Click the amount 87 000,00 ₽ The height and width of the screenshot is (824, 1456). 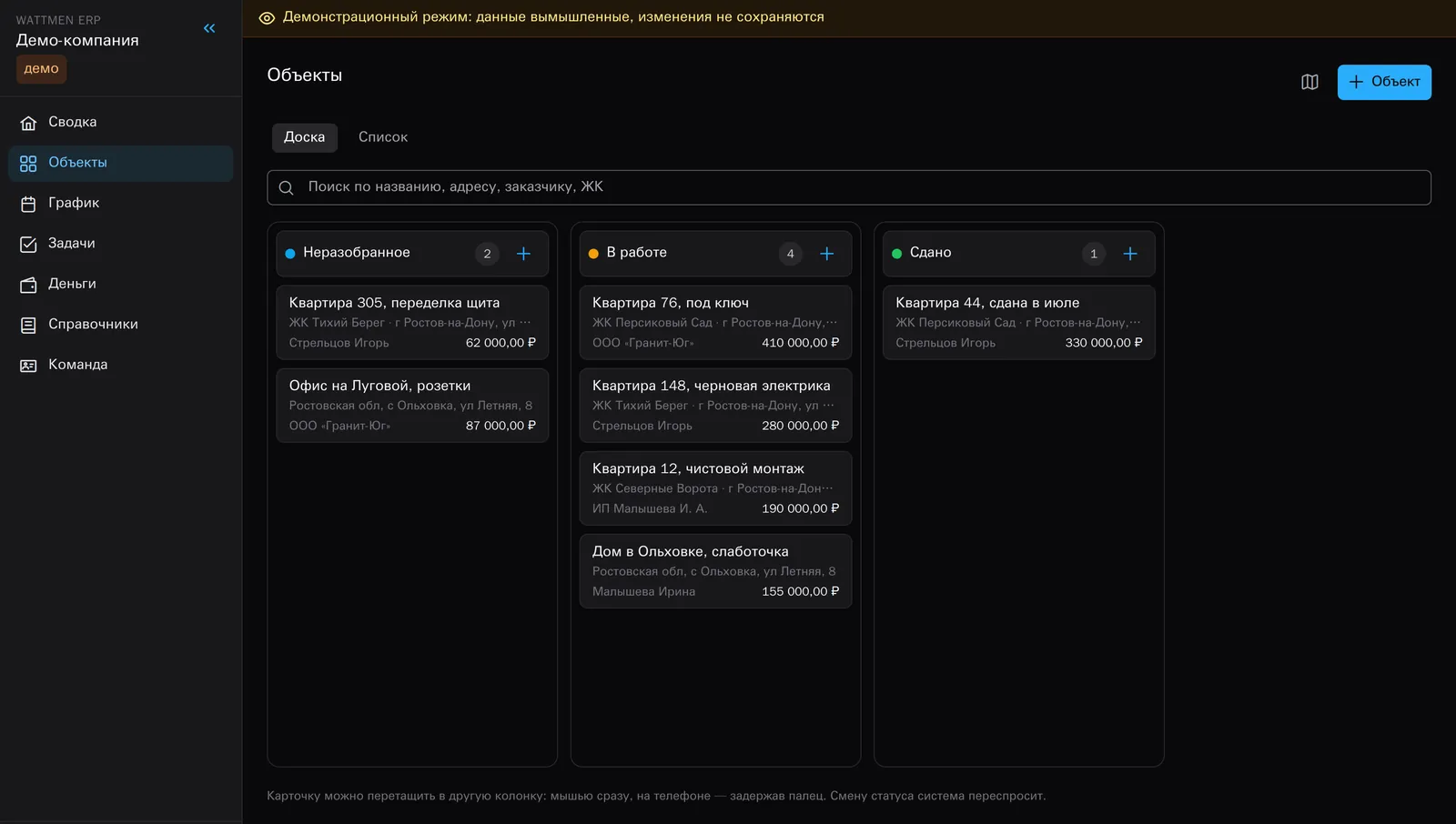500,426
